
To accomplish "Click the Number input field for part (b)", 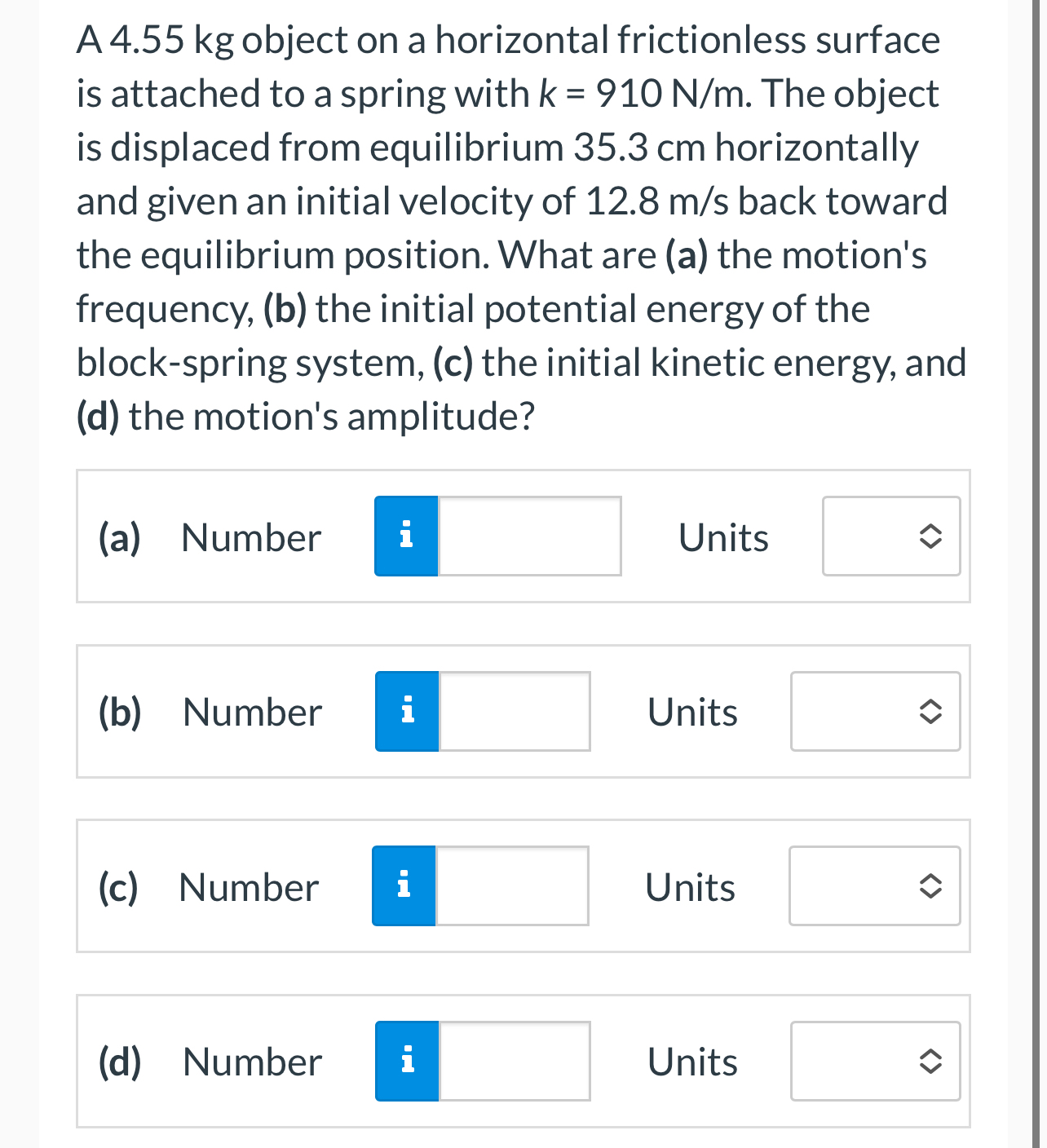I will tap(514, 711).
